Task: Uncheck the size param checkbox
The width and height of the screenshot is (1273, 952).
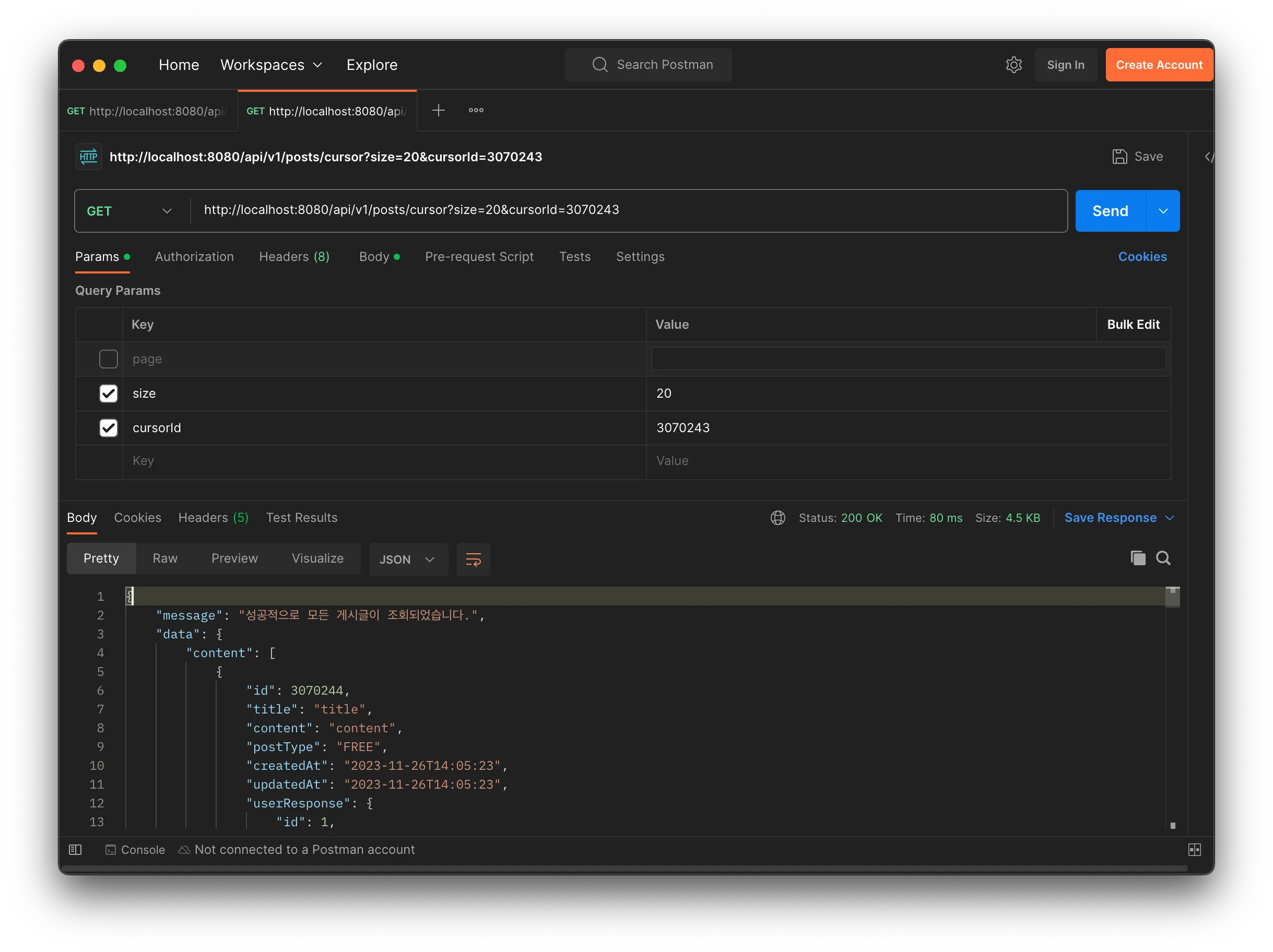Action: click(108, 394)
